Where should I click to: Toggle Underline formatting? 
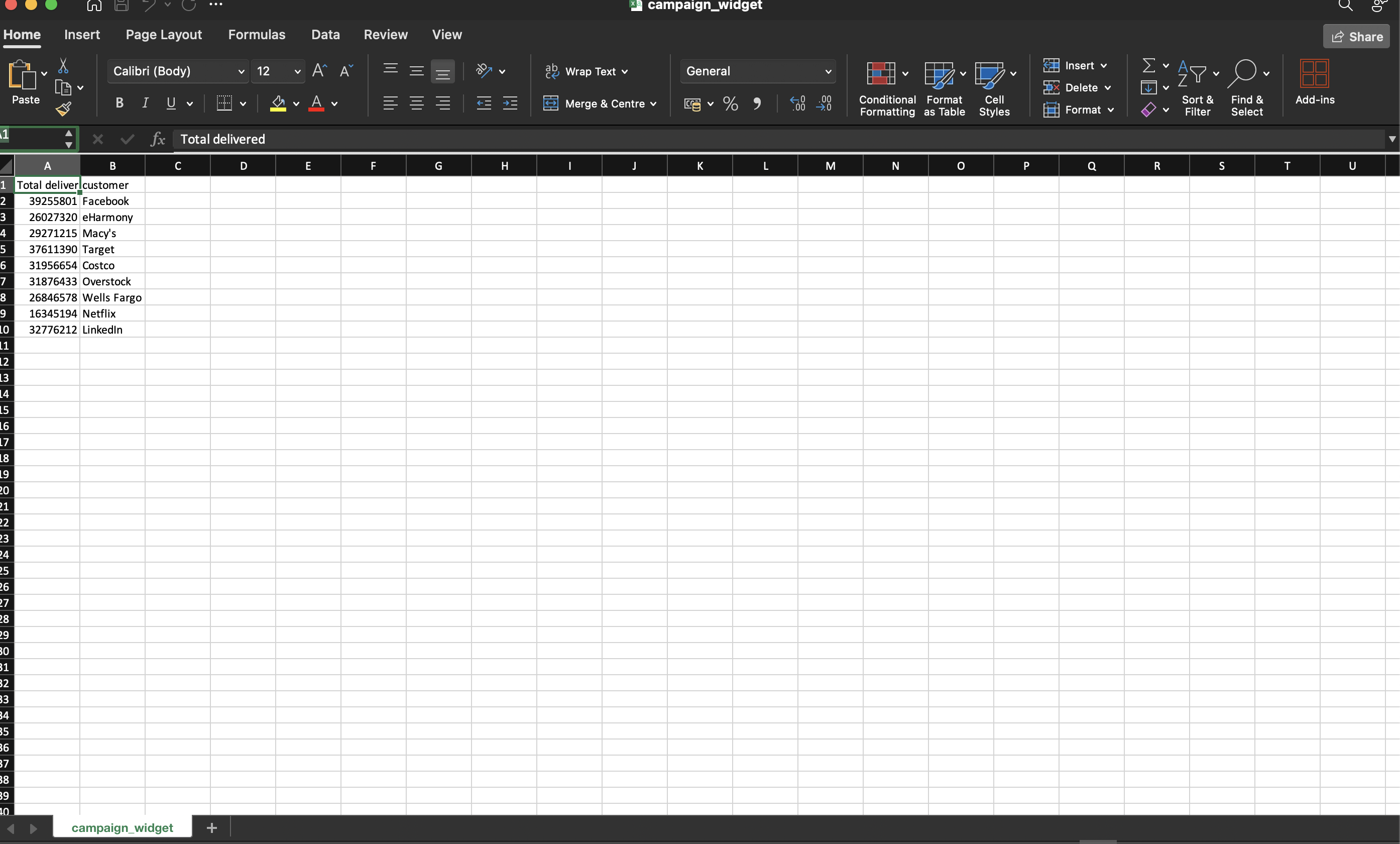pos(170,103)
